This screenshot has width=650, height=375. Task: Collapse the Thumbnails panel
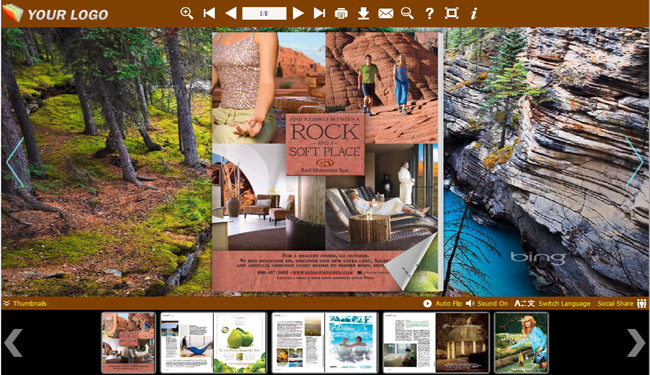click(x=25, y=303)
